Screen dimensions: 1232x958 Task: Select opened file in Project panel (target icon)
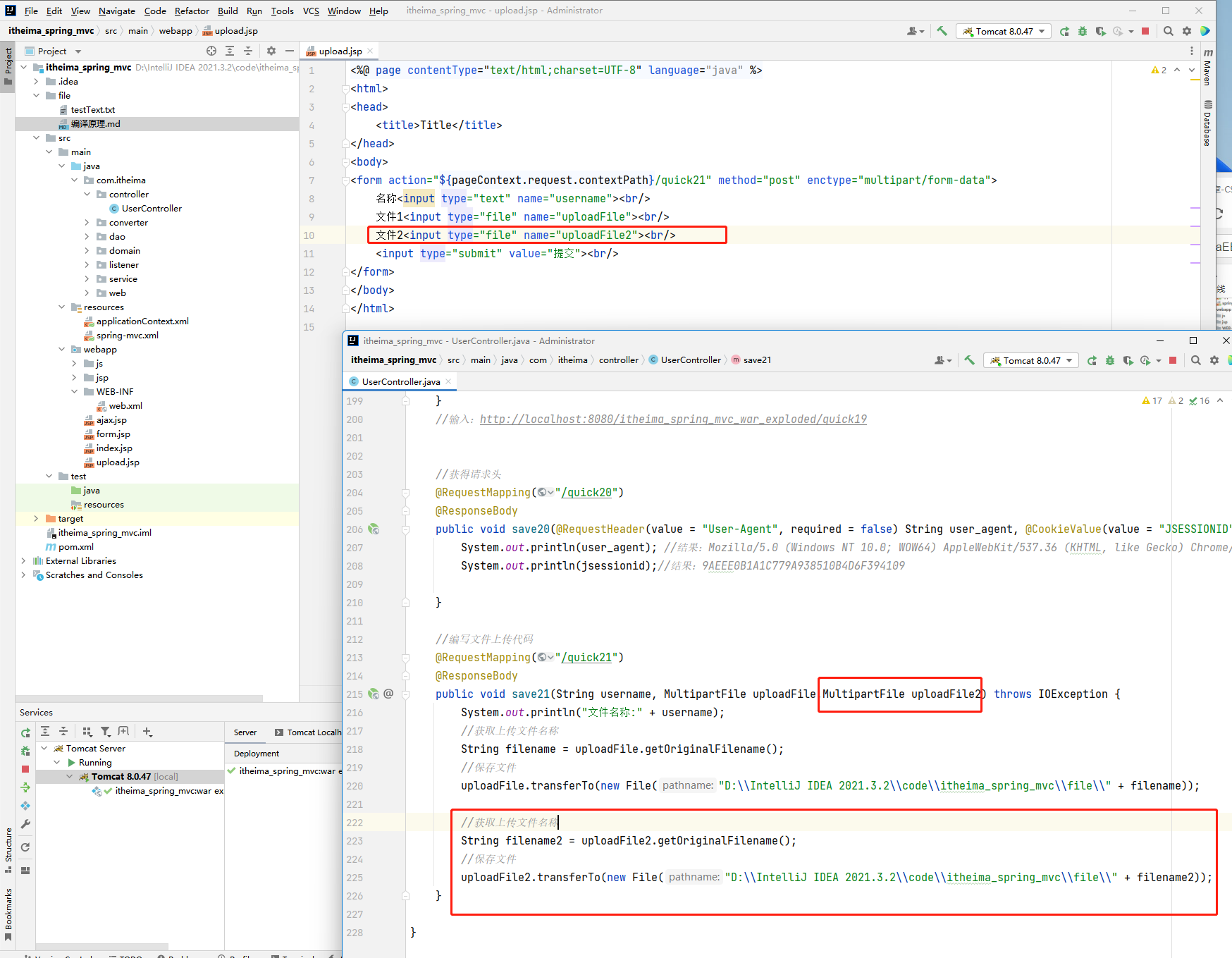pyautogui.click(x=211, y=51)
